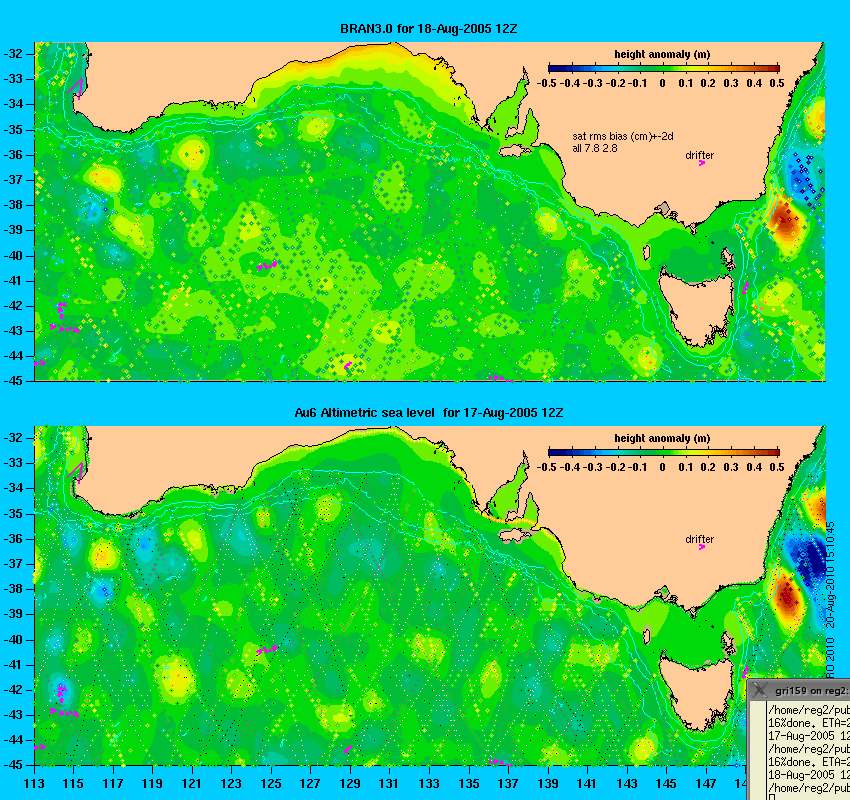The width and height of the screenshot is (850, 800).
Task: Click the 'drifter' legend label in top plot
Action: (699, 155)
